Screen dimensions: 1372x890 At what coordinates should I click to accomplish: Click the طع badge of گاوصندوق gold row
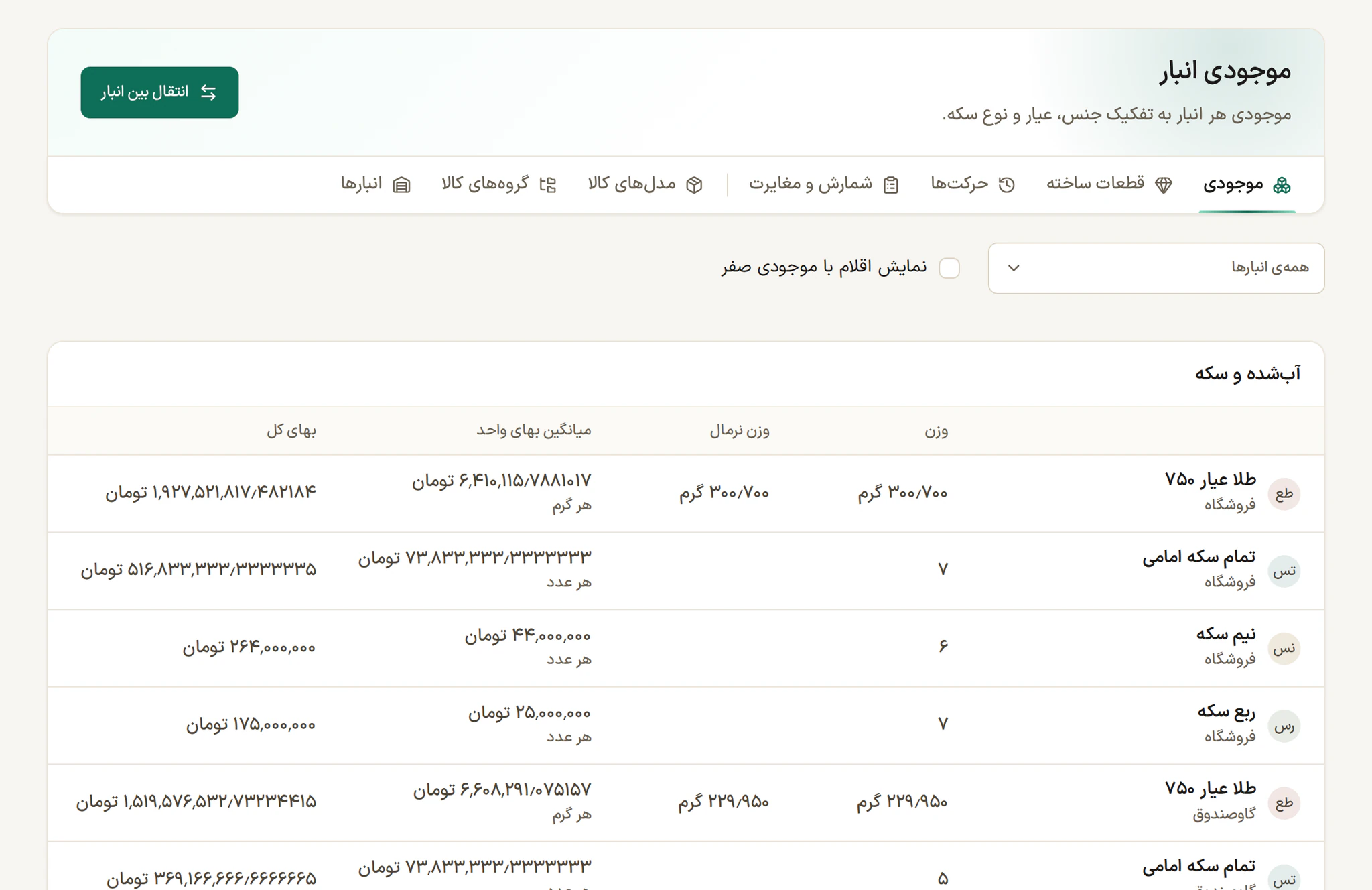point(1284,803)
